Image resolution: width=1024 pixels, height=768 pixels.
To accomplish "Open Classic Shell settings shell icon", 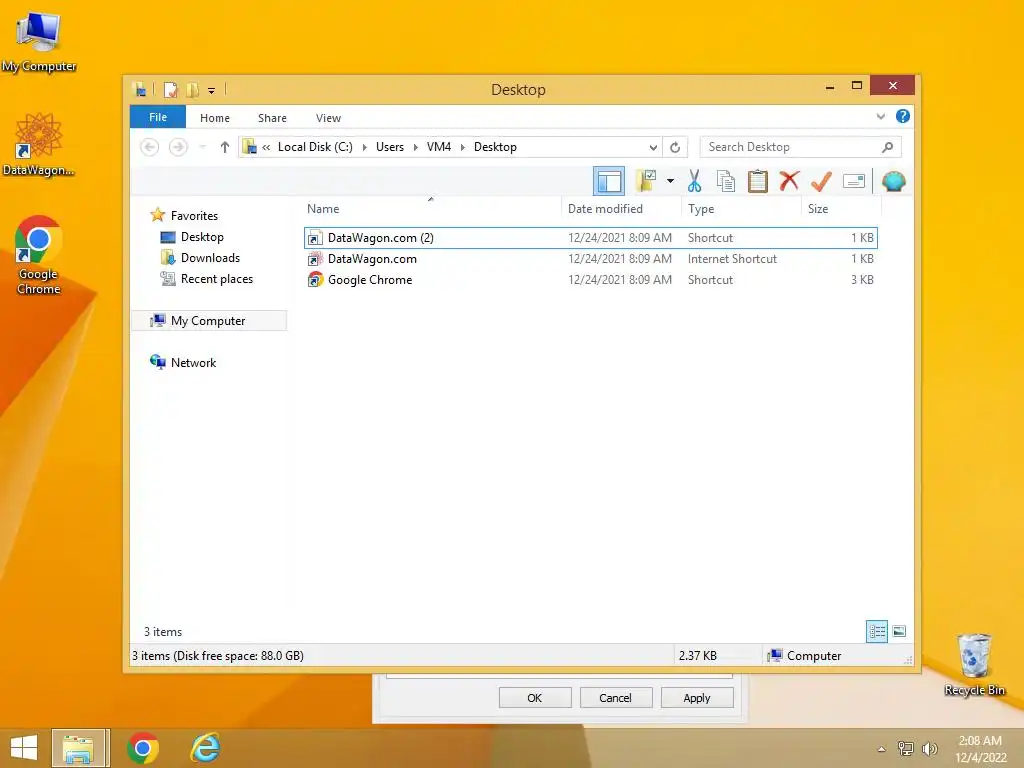I will (893, 181).
